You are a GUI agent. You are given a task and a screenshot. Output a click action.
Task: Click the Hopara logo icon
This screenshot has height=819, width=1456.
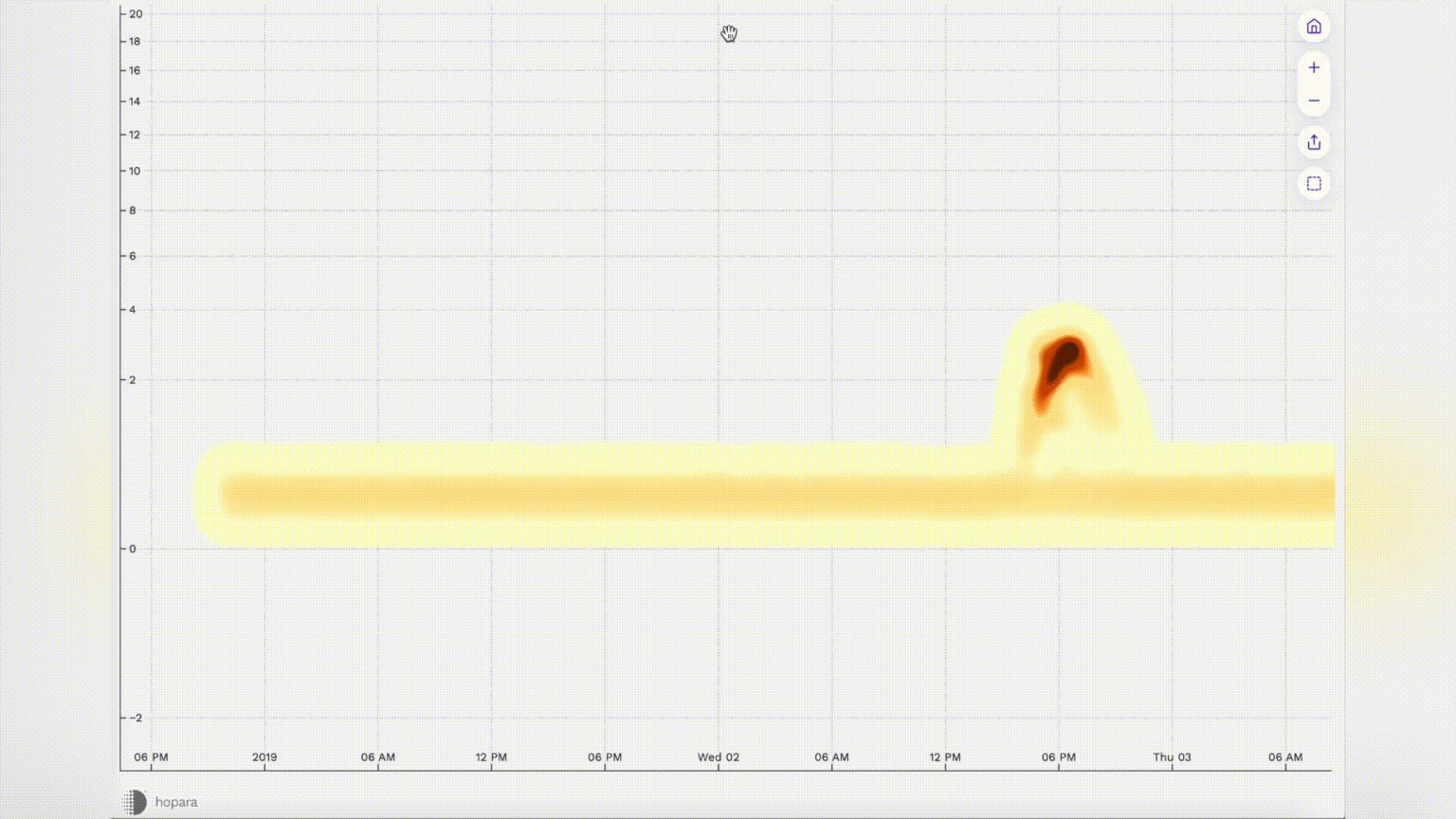point(135,802)
